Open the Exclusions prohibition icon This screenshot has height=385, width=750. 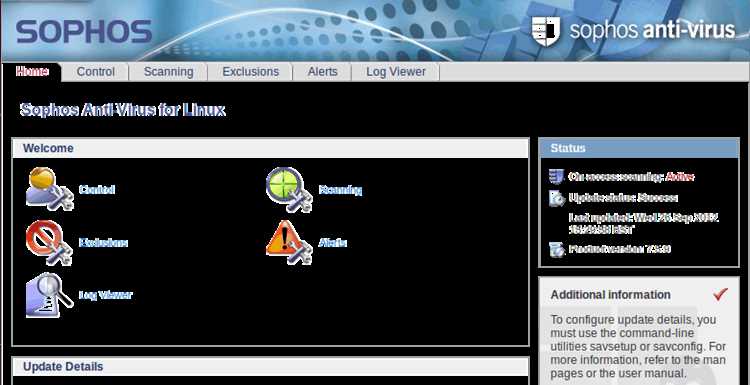49,242
